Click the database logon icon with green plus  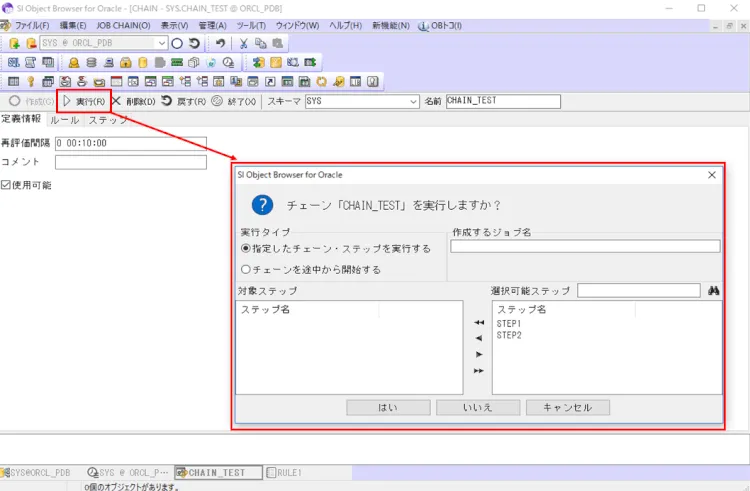click(14, 44)
